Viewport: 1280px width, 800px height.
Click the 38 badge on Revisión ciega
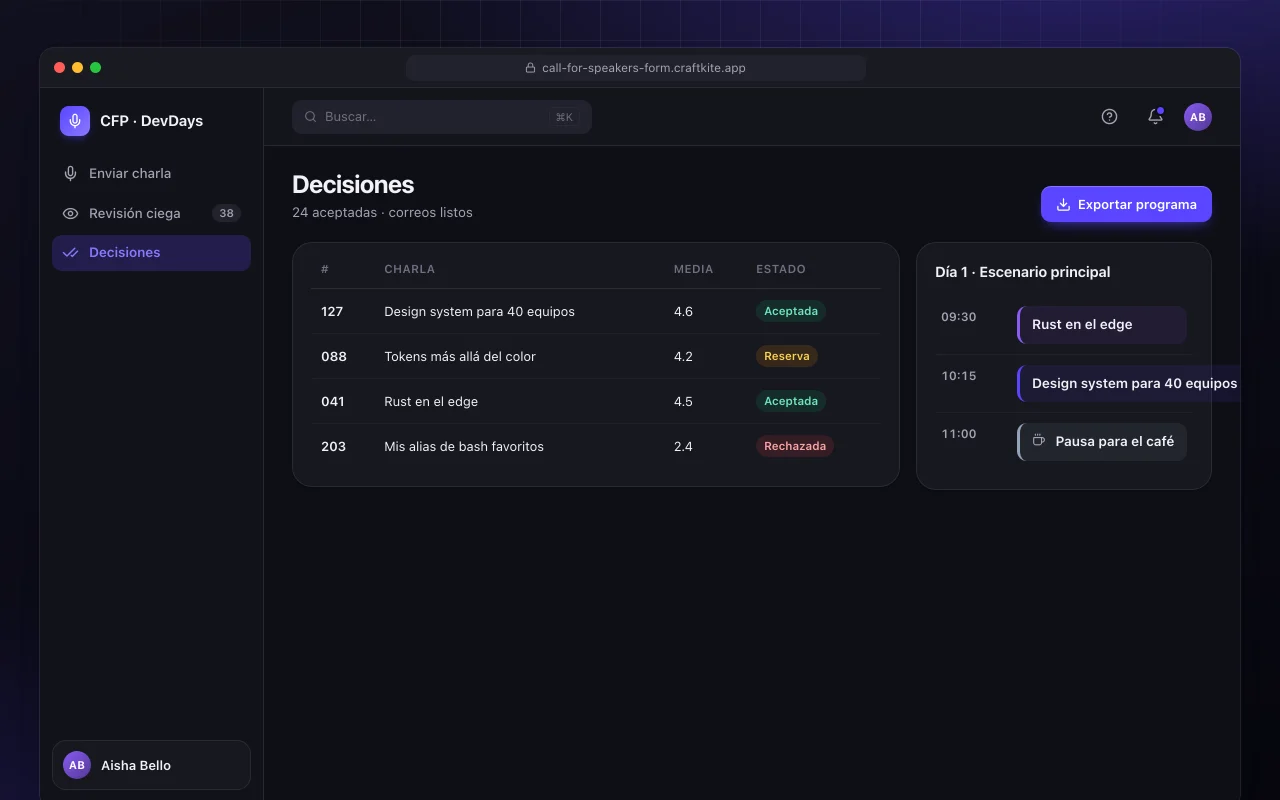click(227, 213)
